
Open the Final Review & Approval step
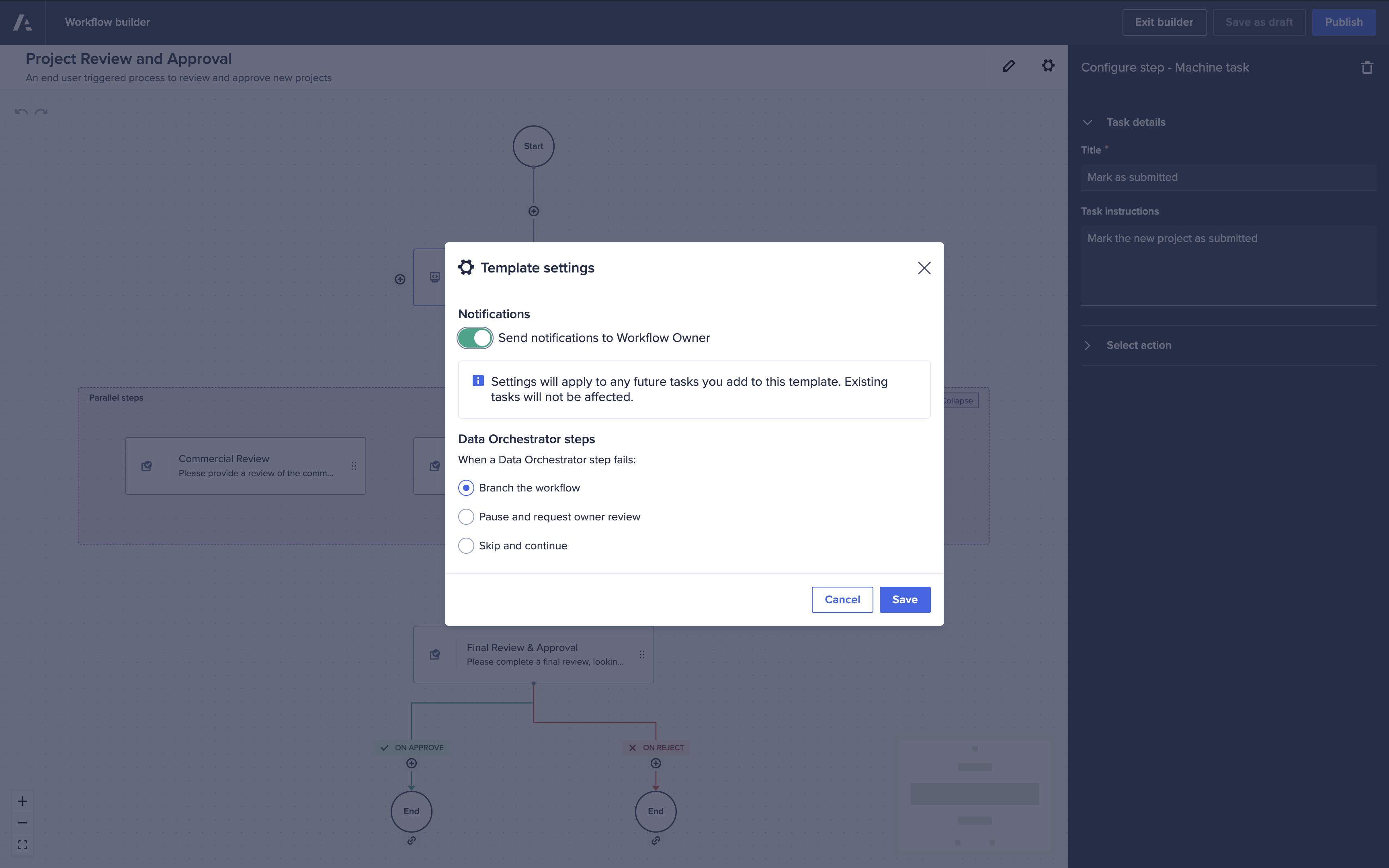coord(533,655)
